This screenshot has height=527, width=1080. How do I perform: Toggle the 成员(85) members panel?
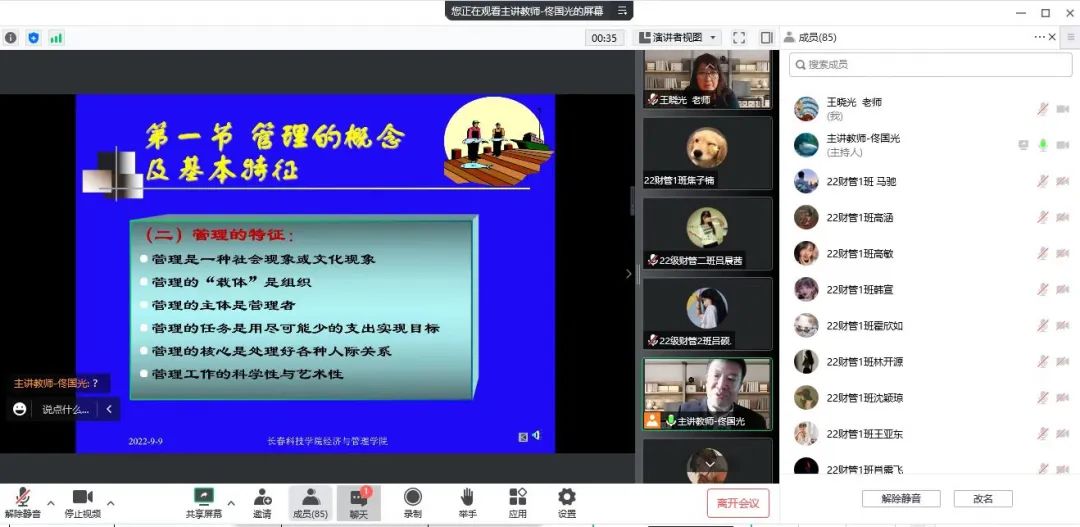[310, 502]
